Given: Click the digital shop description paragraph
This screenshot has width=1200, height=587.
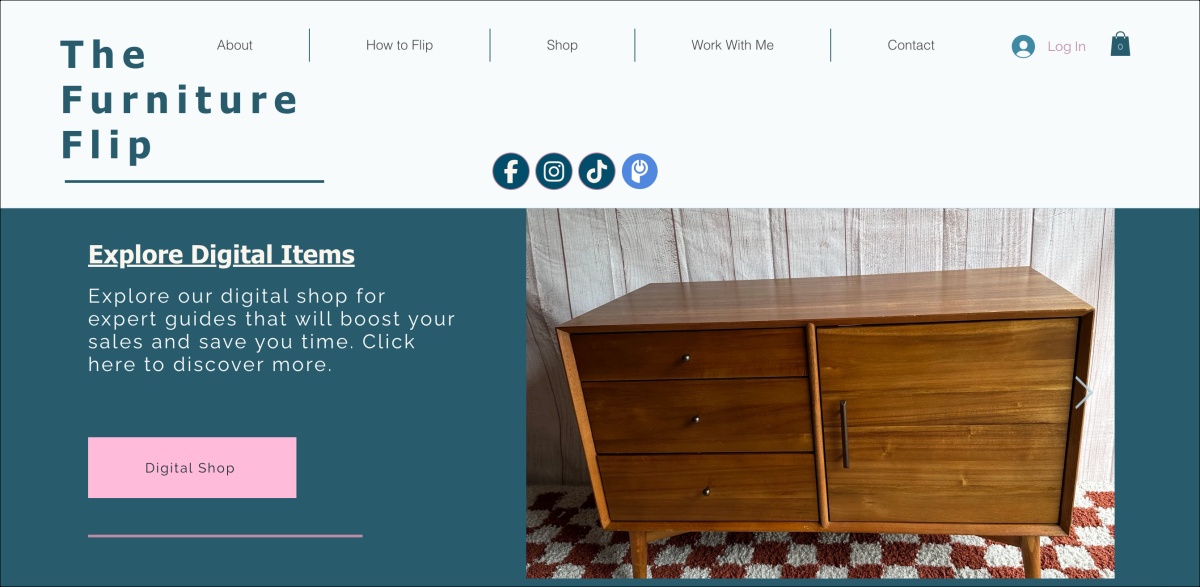Looking at the screenshot, I should click(272, 330).
